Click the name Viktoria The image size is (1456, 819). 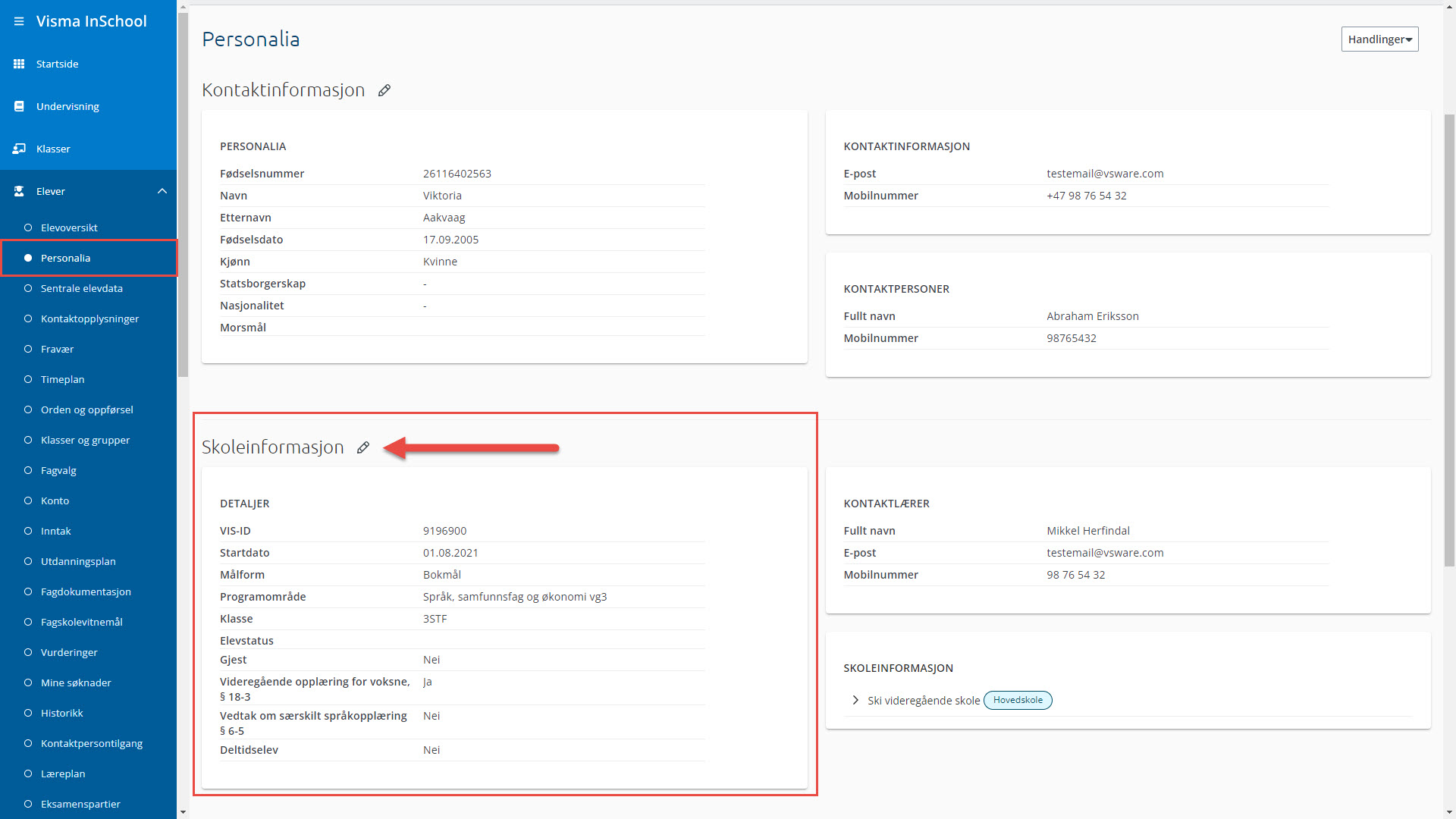tap(442, 196)
